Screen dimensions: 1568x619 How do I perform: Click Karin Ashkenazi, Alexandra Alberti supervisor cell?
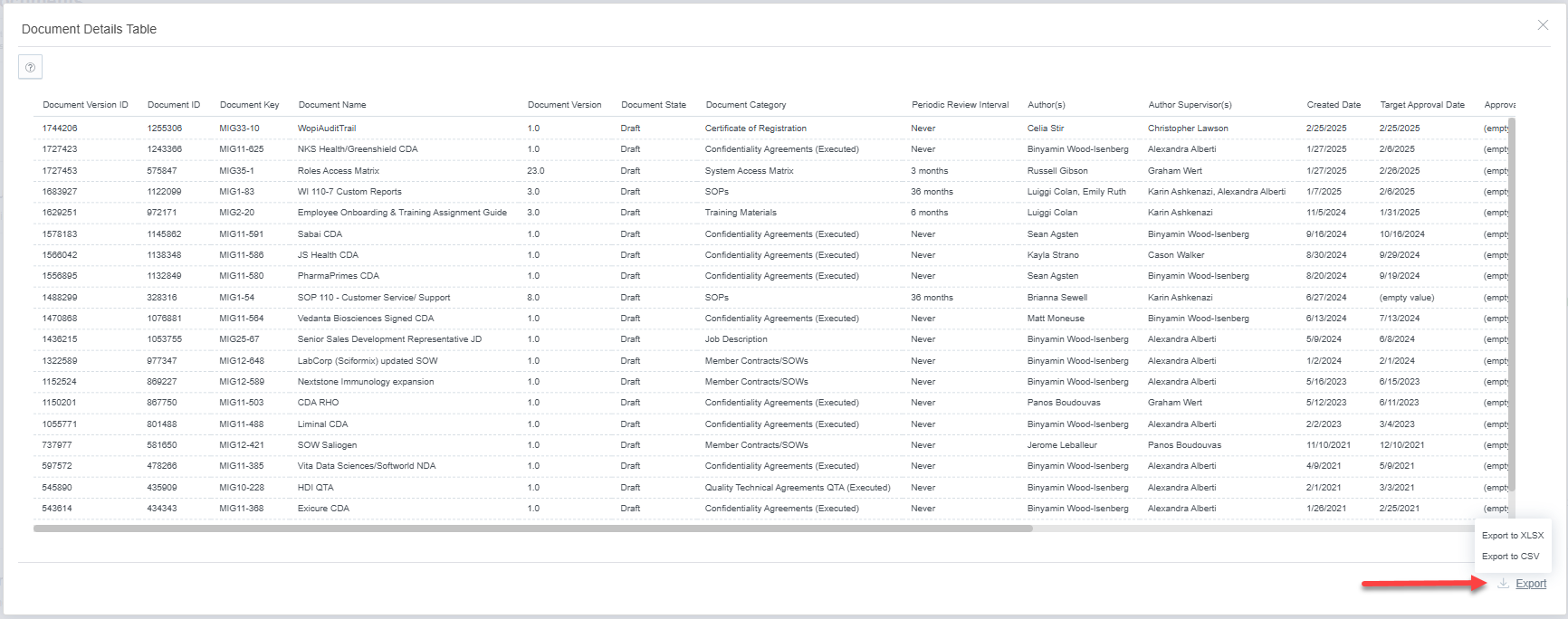pos(1217,192)
